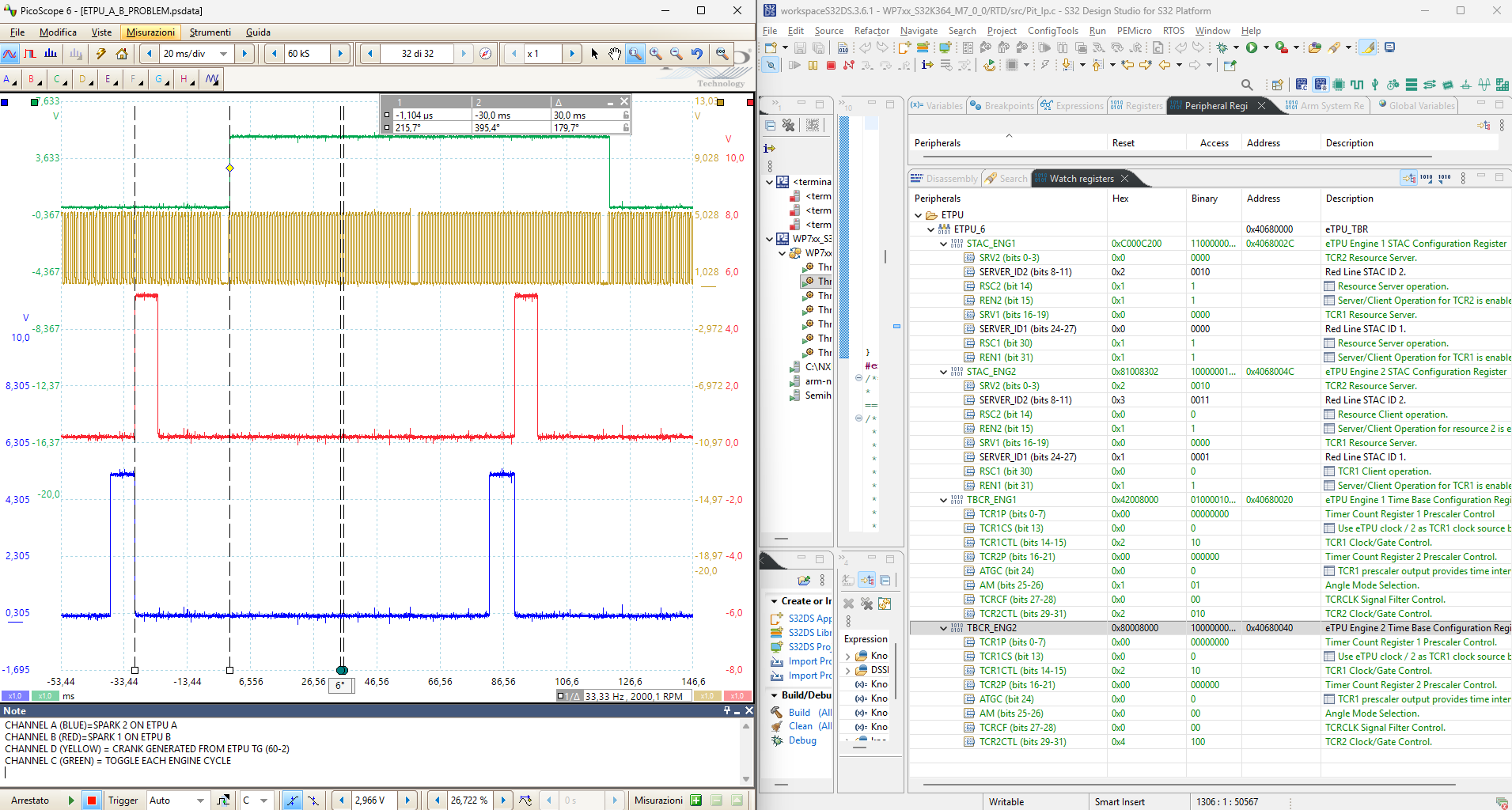The width and height of the screenshot is (1512, 810).
Task: Click the red Terminate button in S32 Design Studio
Action: tap(831, 65)
